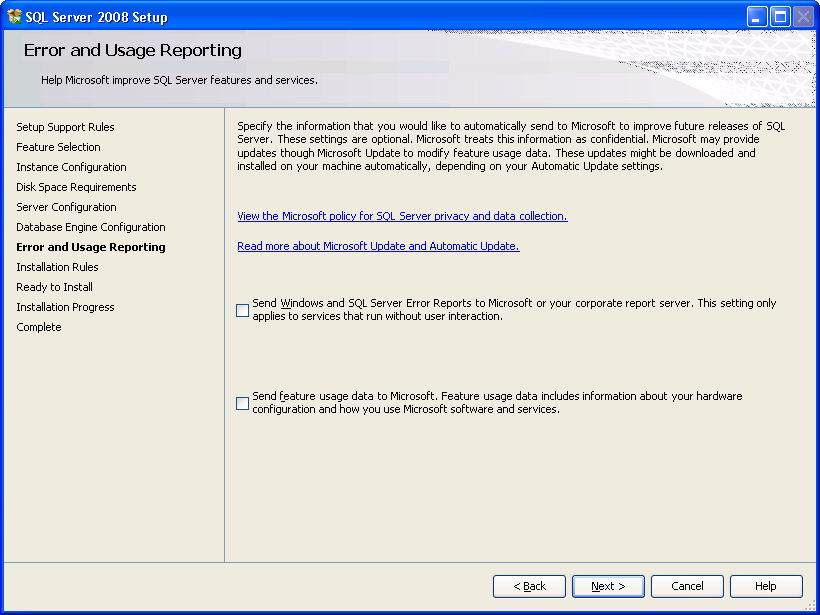Click the 'Error and Usage Reporting' page heading
The image size is (820, 615).
click(x=133, y=50)
